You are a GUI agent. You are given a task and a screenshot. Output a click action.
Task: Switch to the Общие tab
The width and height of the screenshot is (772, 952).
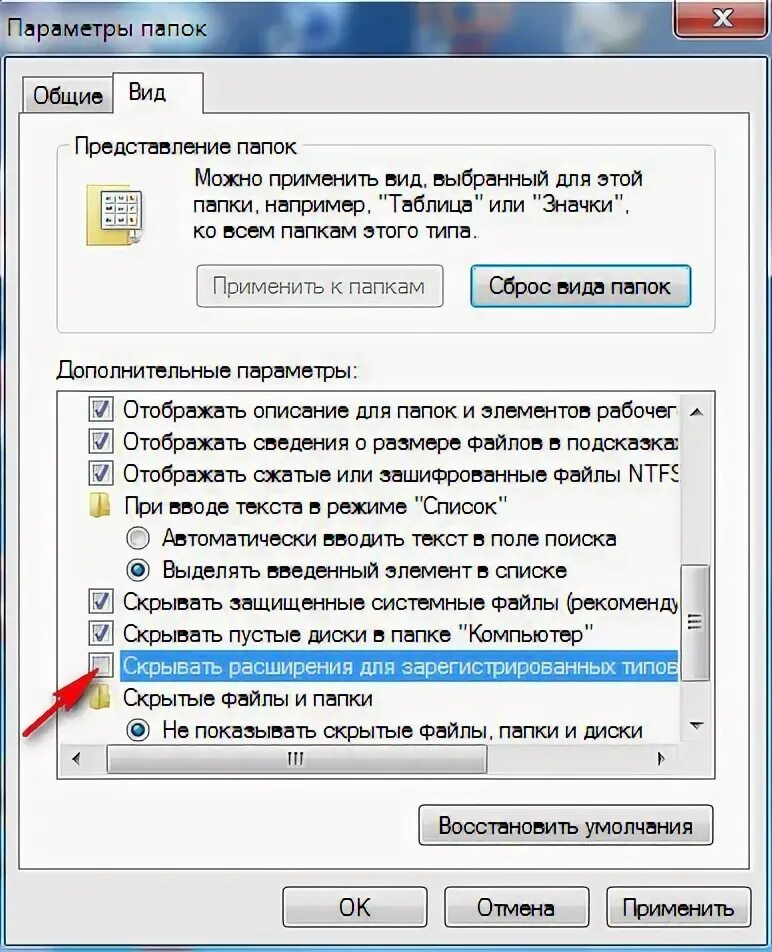[68, 95]
